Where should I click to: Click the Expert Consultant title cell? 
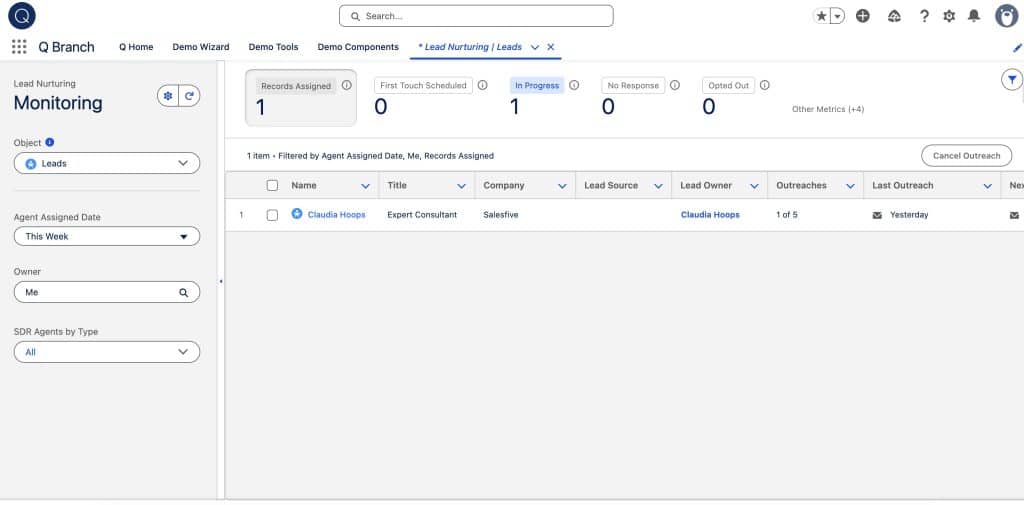[422, 215]
